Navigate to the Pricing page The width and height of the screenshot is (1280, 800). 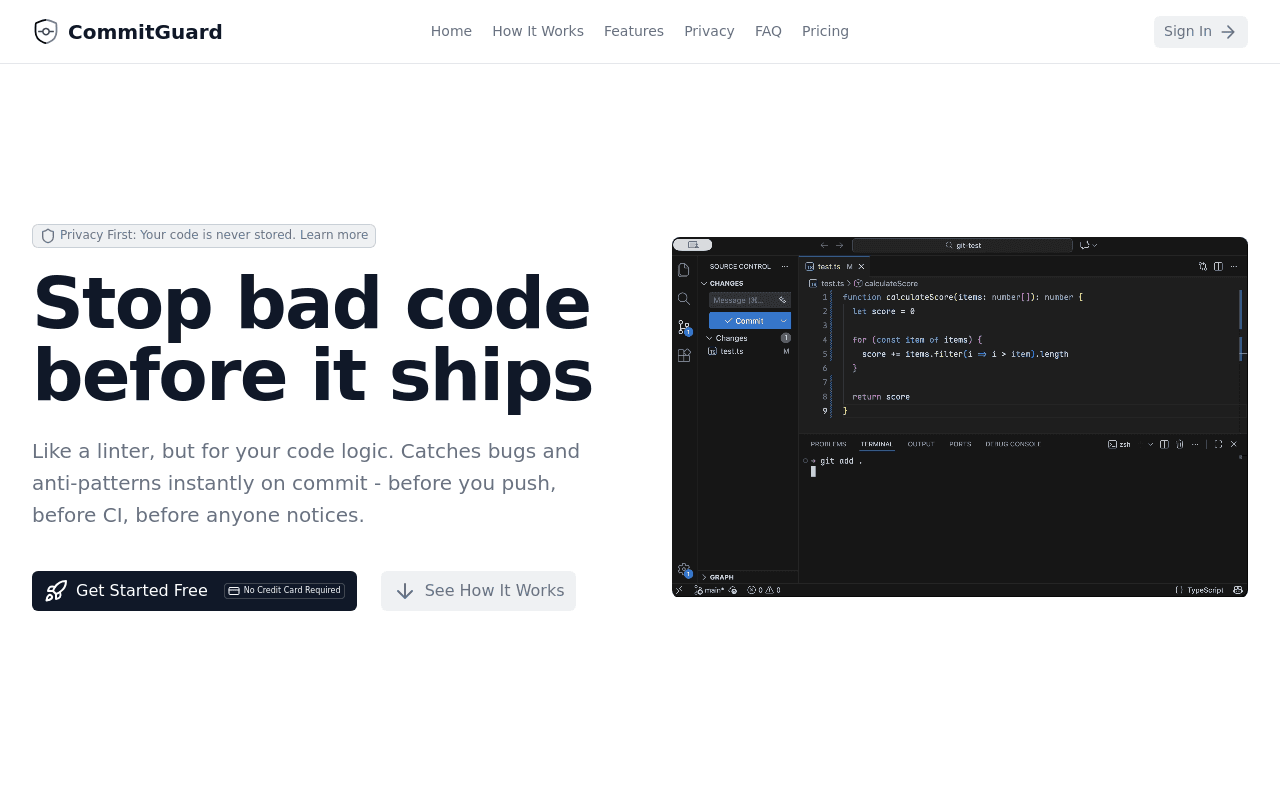coord(825,31)
